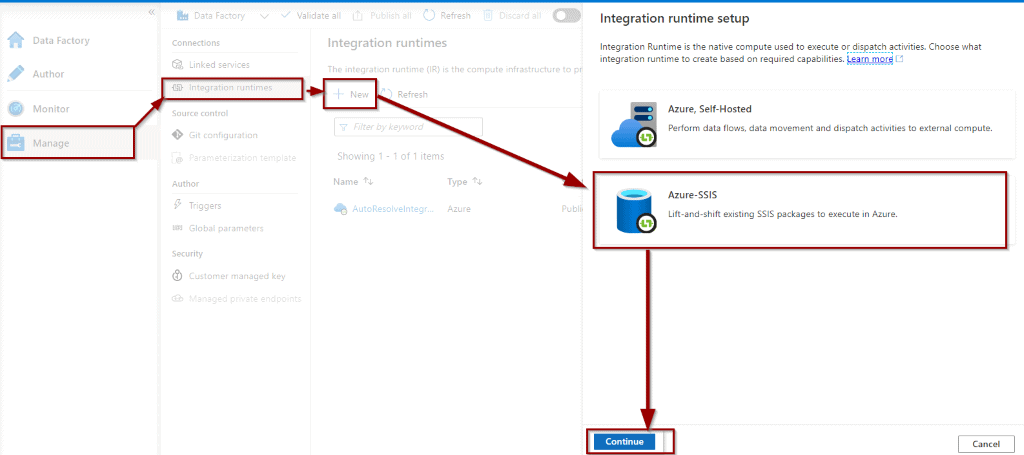Open the Monitor gauge icon
Image resolution: width=1024 pixels, height=455 pixels.
coord(16,108)
